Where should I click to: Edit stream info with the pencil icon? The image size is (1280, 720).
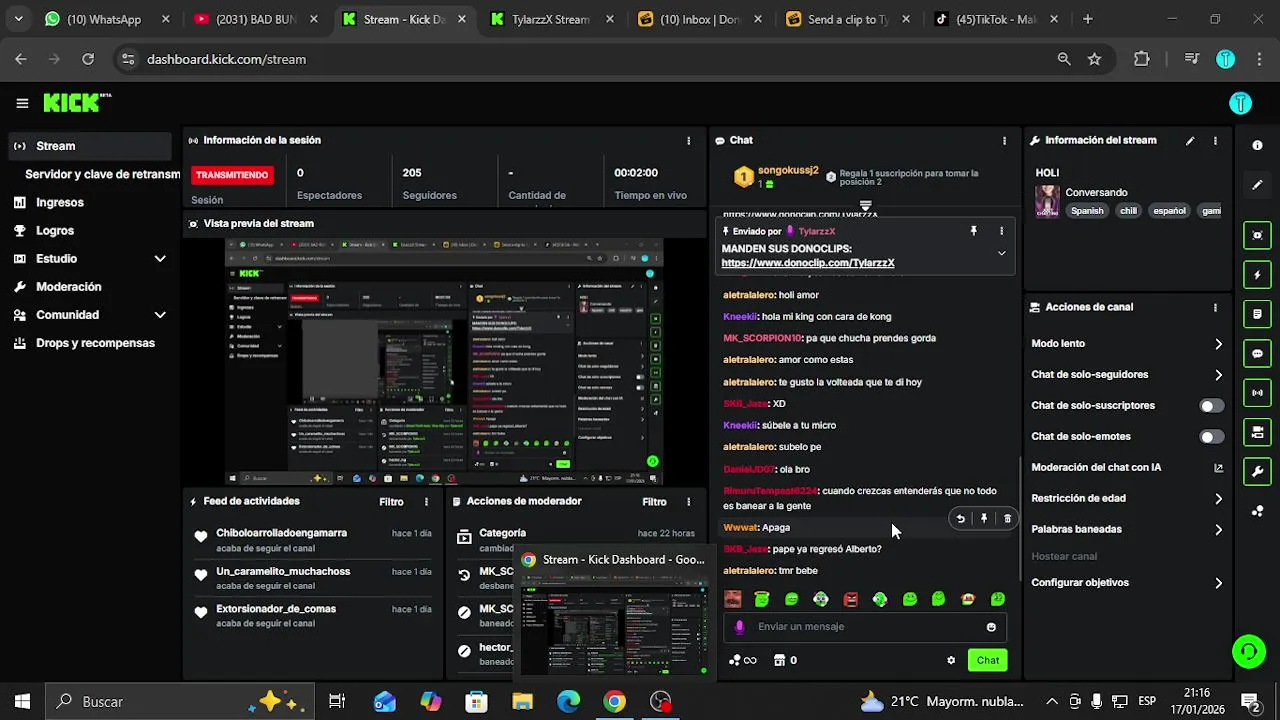point(1190,141)
